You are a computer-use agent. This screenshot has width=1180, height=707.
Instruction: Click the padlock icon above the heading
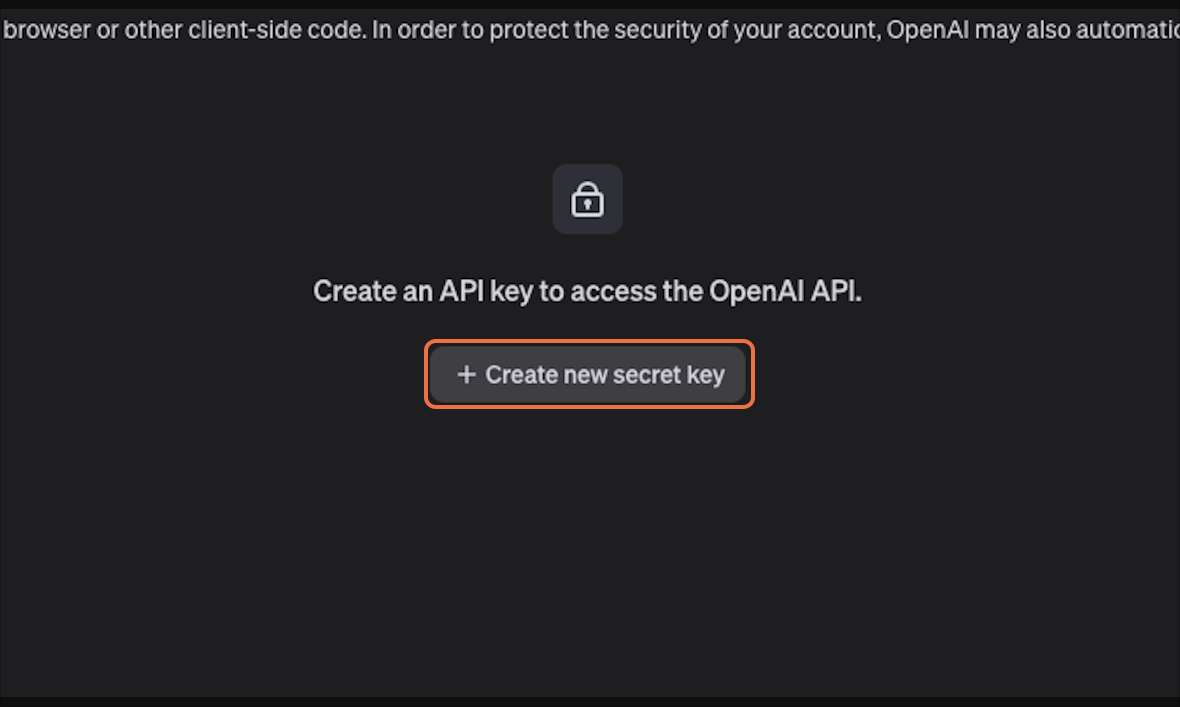(x=587, y=200)
